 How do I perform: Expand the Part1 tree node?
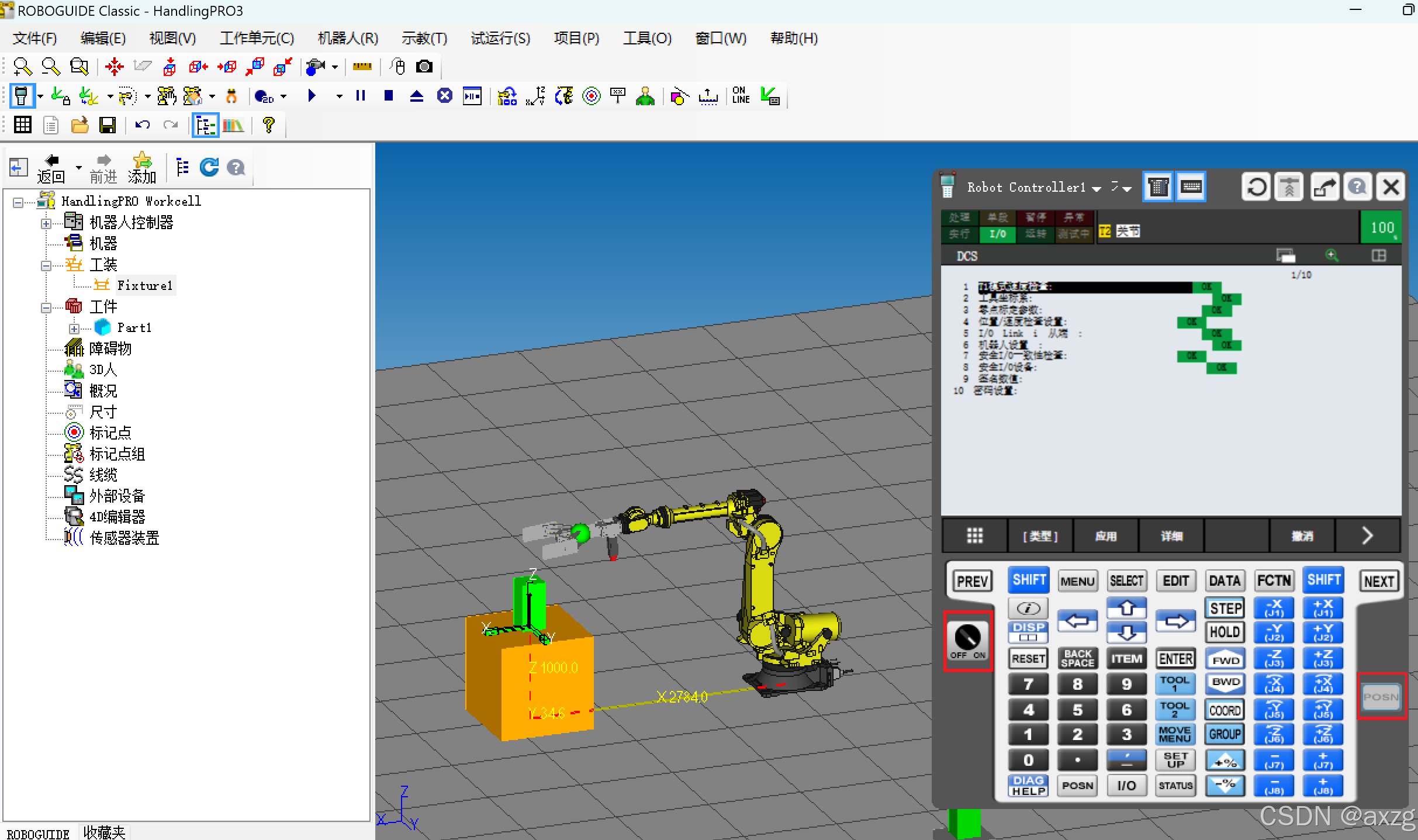74,329
